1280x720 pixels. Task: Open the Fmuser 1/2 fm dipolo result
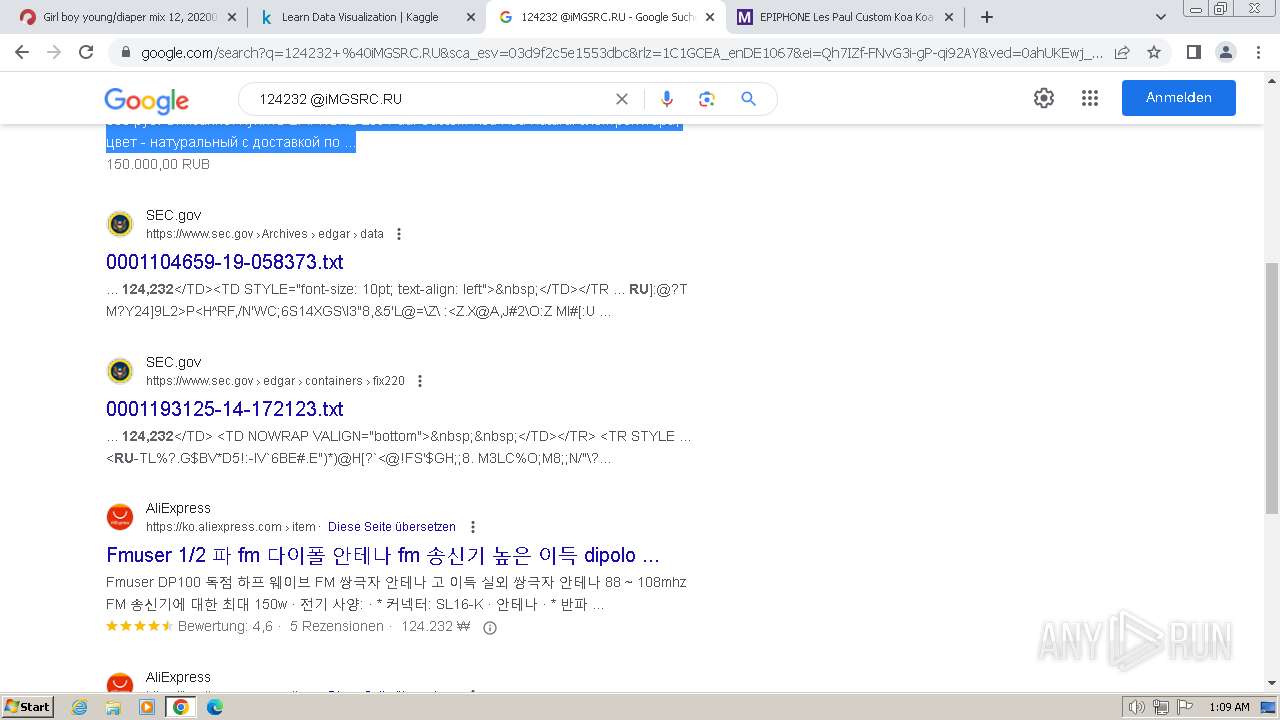tap(383, 556)
